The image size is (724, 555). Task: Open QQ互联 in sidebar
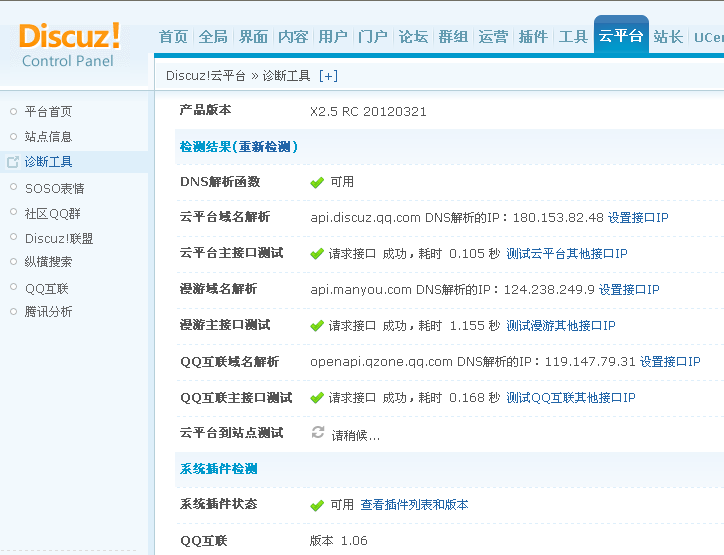(47, 289)
